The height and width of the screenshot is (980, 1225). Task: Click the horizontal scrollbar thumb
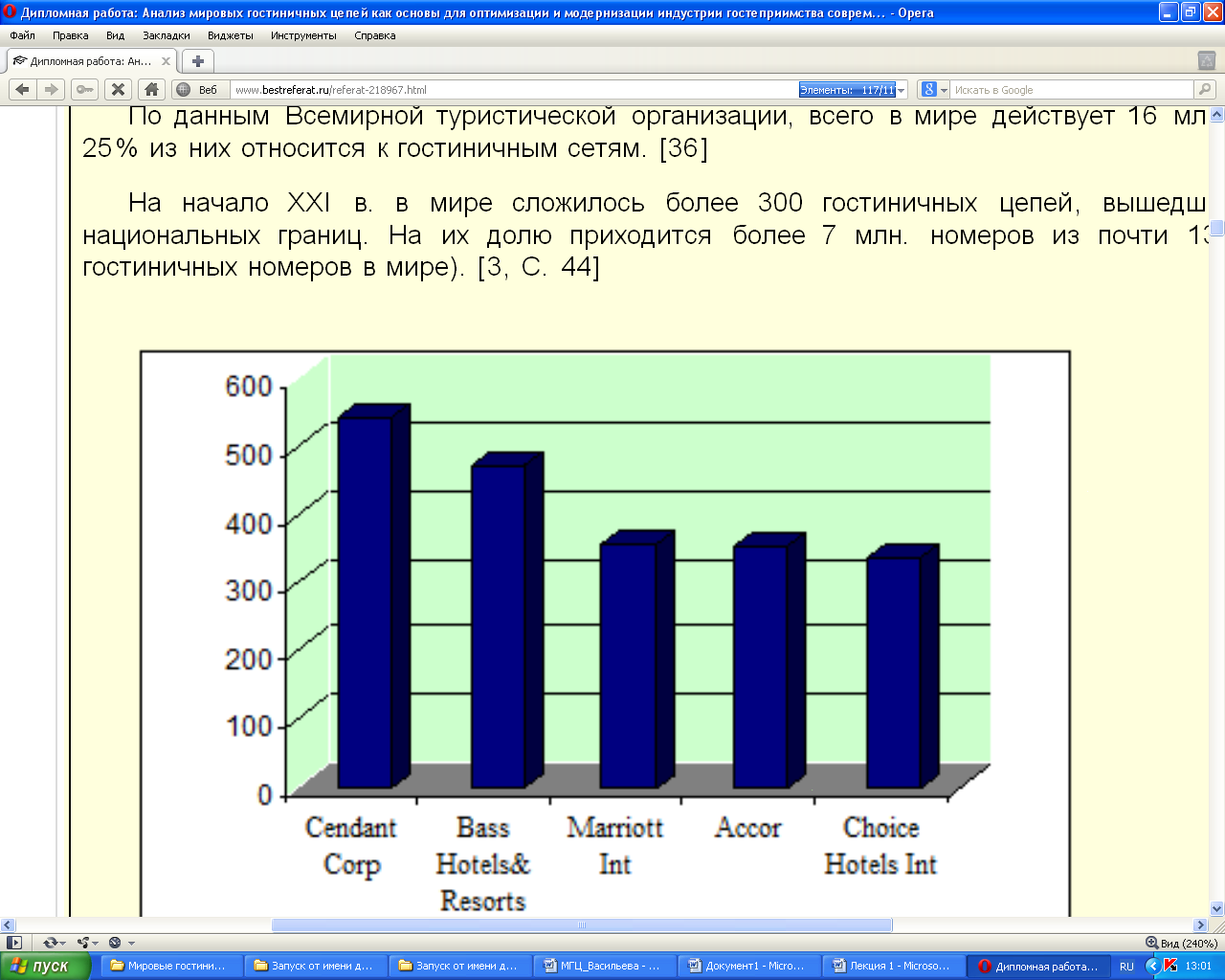[582, 925]
